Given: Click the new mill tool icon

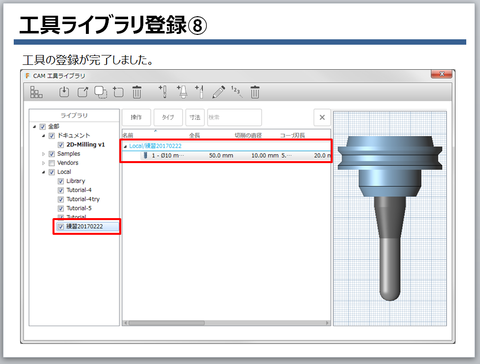Looking at the screenshot, I should [x=163, y=92].
